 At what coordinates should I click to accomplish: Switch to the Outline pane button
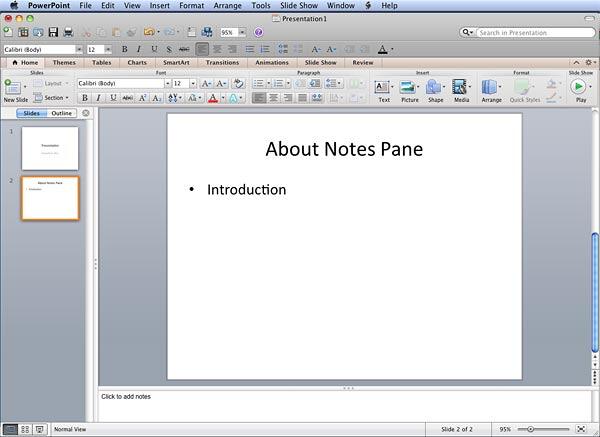click(x=62, y=113)
